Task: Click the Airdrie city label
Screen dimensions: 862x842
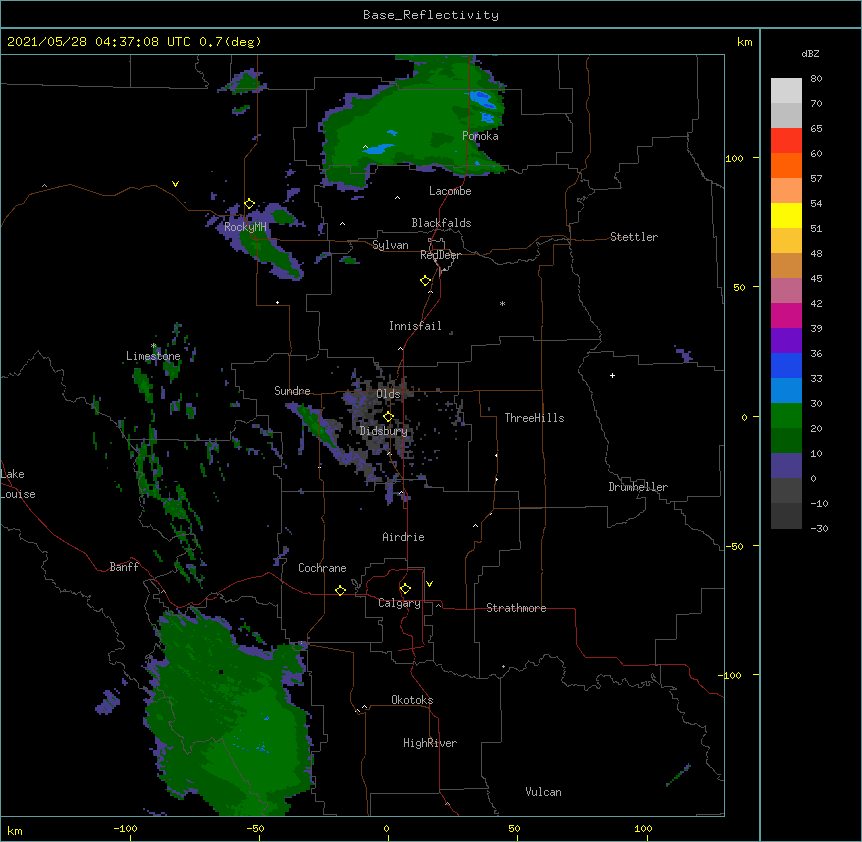Action: click(x=404, y=537)
